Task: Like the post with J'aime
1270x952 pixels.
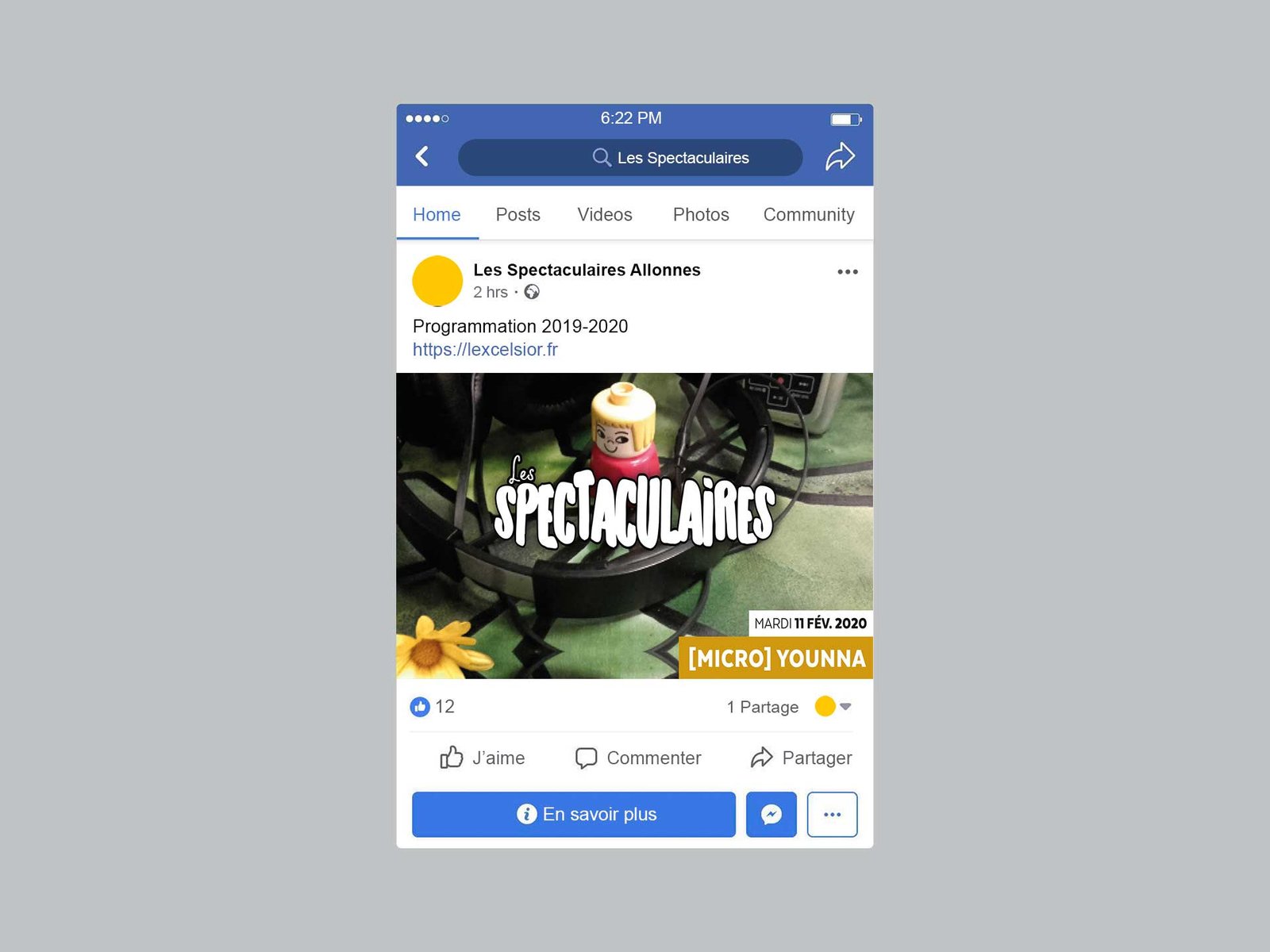Action: point(483,758)
